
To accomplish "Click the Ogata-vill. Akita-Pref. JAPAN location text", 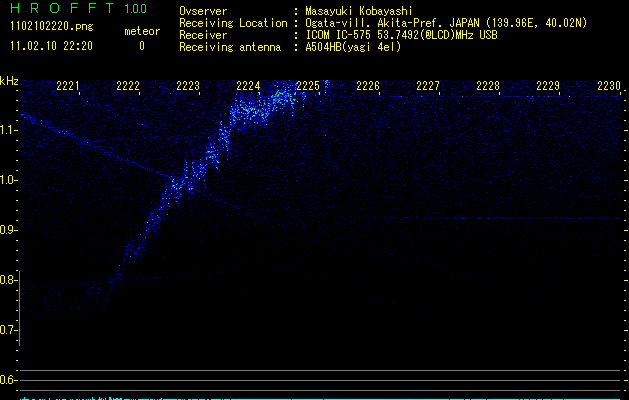I will tap(446, 23).
